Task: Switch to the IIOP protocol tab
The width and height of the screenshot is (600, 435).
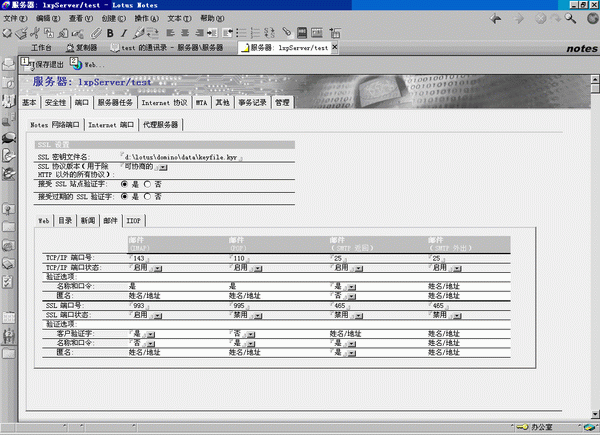Action: coord(134,221)
